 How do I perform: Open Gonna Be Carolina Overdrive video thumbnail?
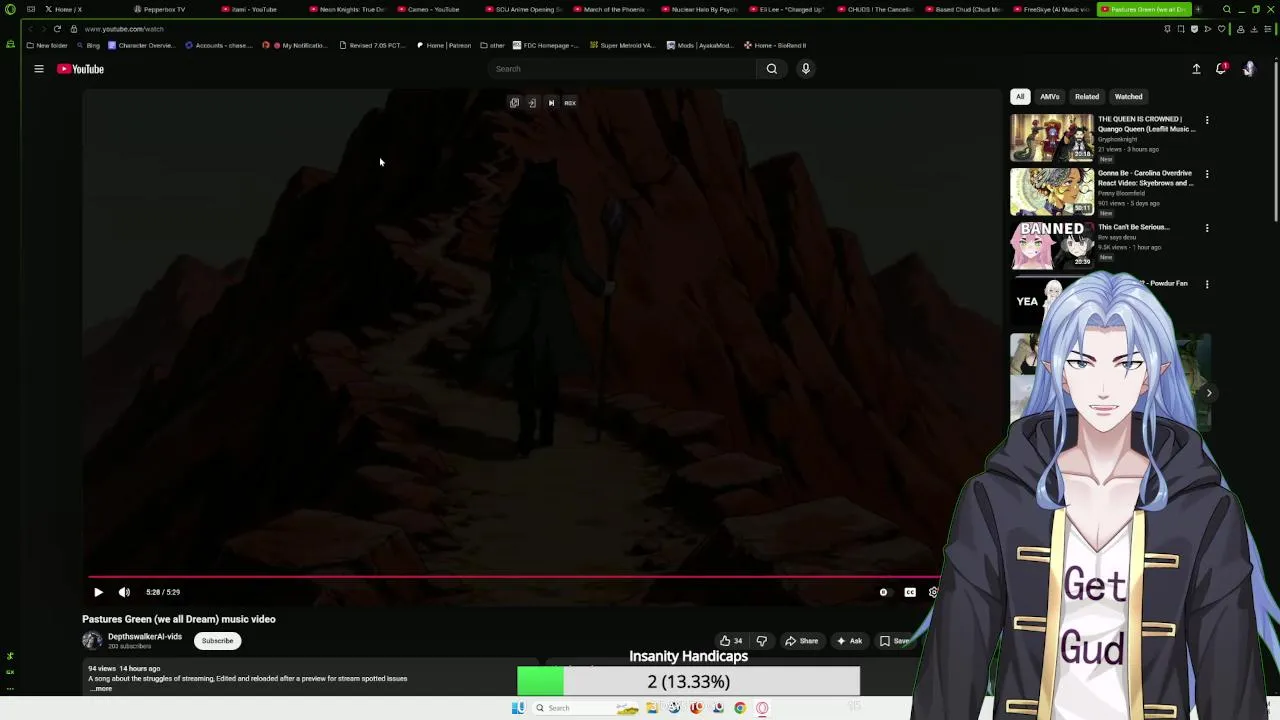tap(1052, 192)
